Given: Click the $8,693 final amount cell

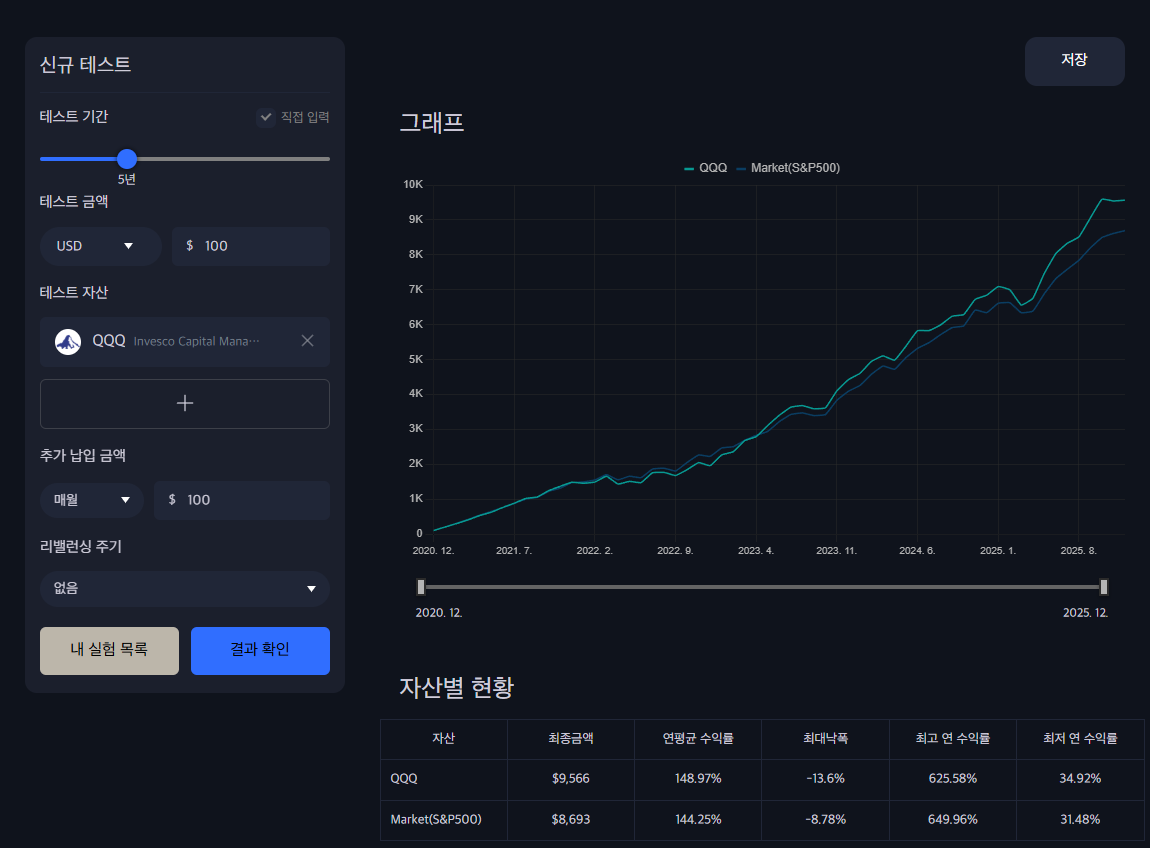Looking at the screenshot, I should [x=571, y=819].
